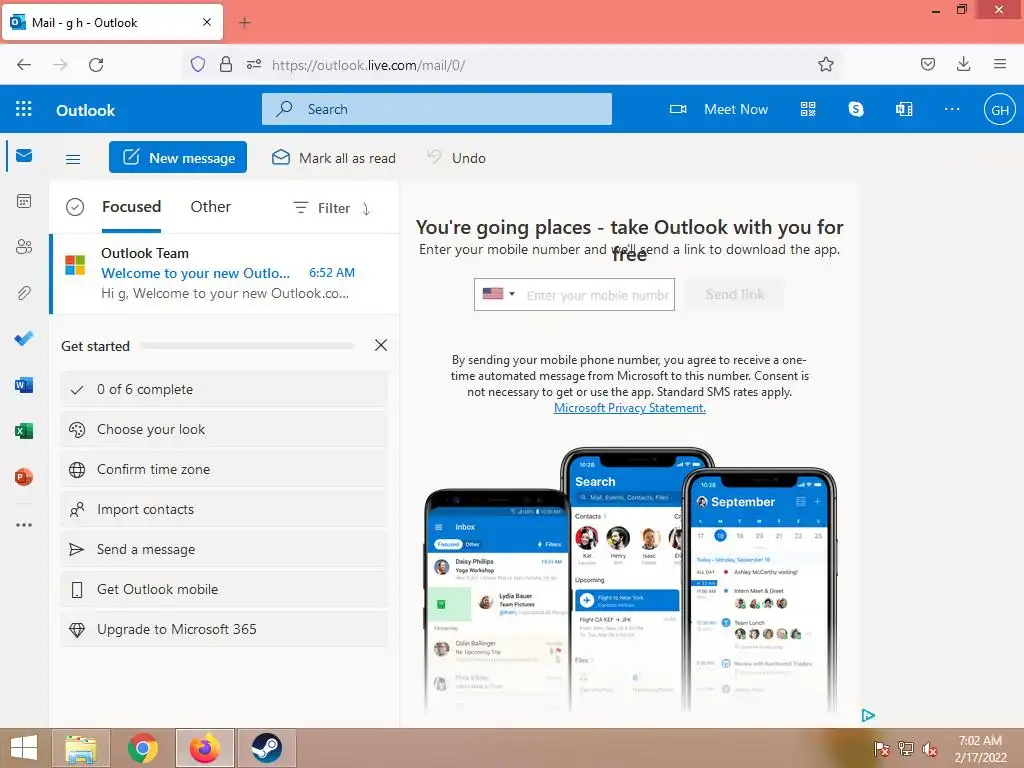Open taskbar clock showing 7:02 AM
Image resolution: width=1024 pixels, height=768 pixels.
coord(980,748)
